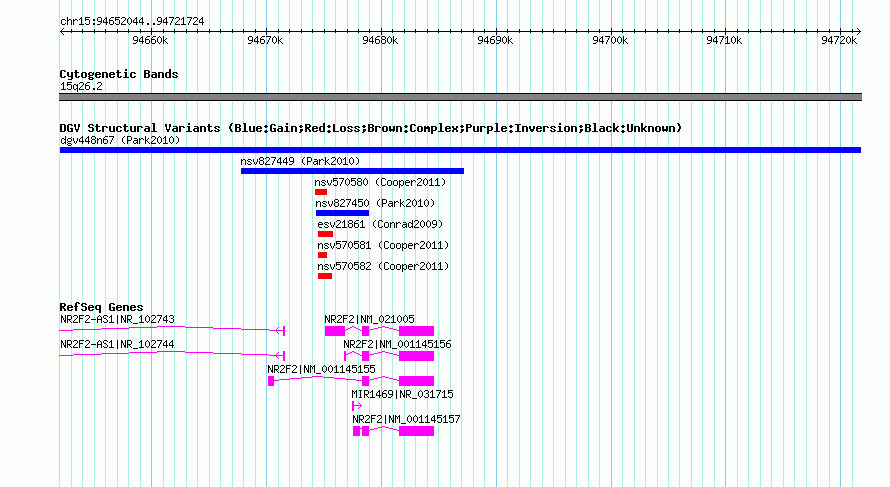Open the nsv570581 (Cooper2011) variant label
The image size is (890, 487).
tap(383, 245)
